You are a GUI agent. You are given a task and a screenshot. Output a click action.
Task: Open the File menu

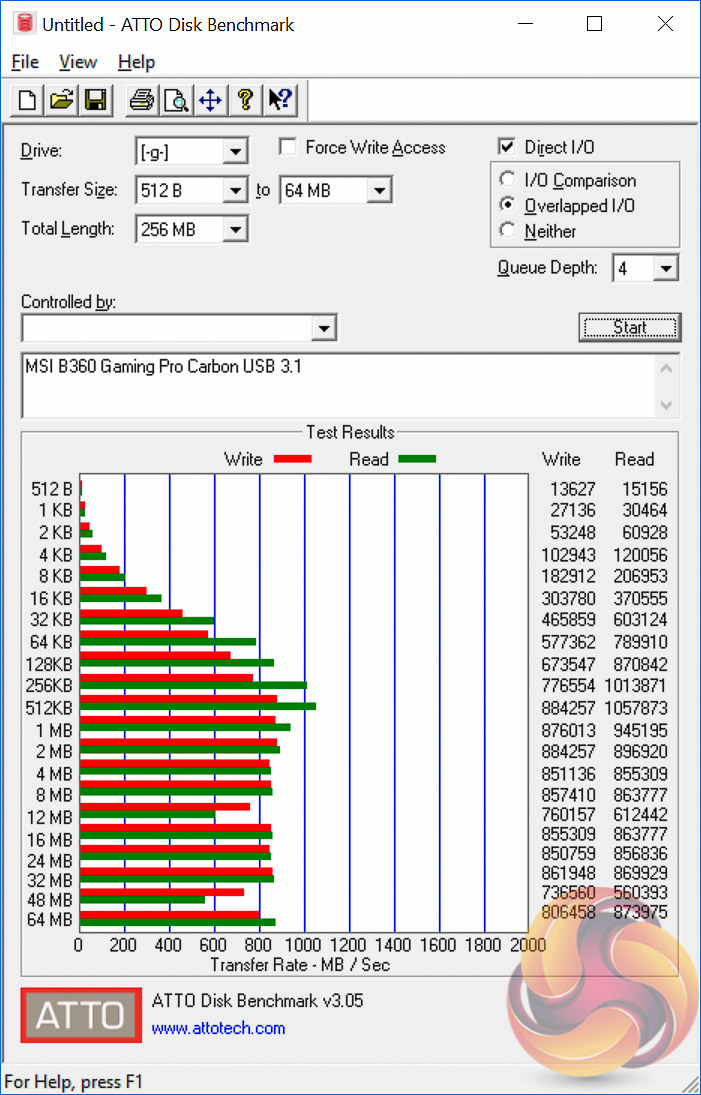tap(25, 62)
